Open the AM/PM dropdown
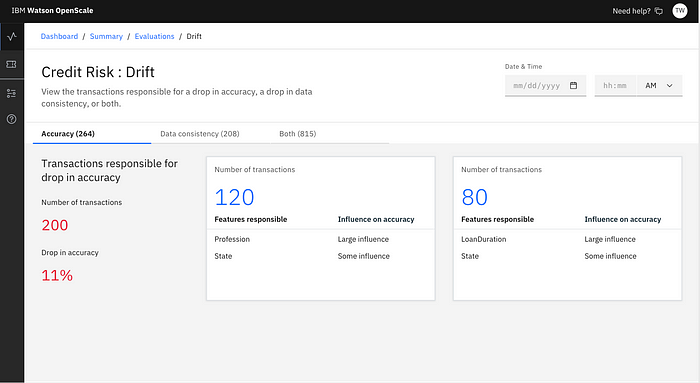The height and width of the screenshot is (383, 700). coord(659,86)
